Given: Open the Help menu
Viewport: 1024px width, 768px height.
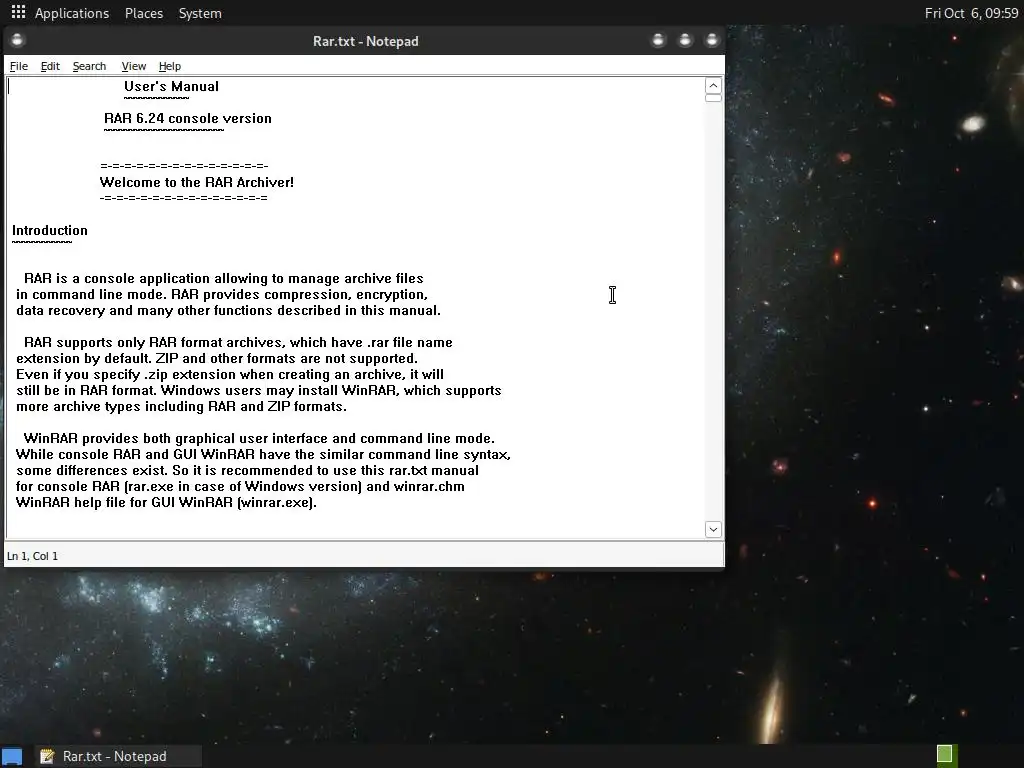Looking at the screenshot, I should point(170,66).
